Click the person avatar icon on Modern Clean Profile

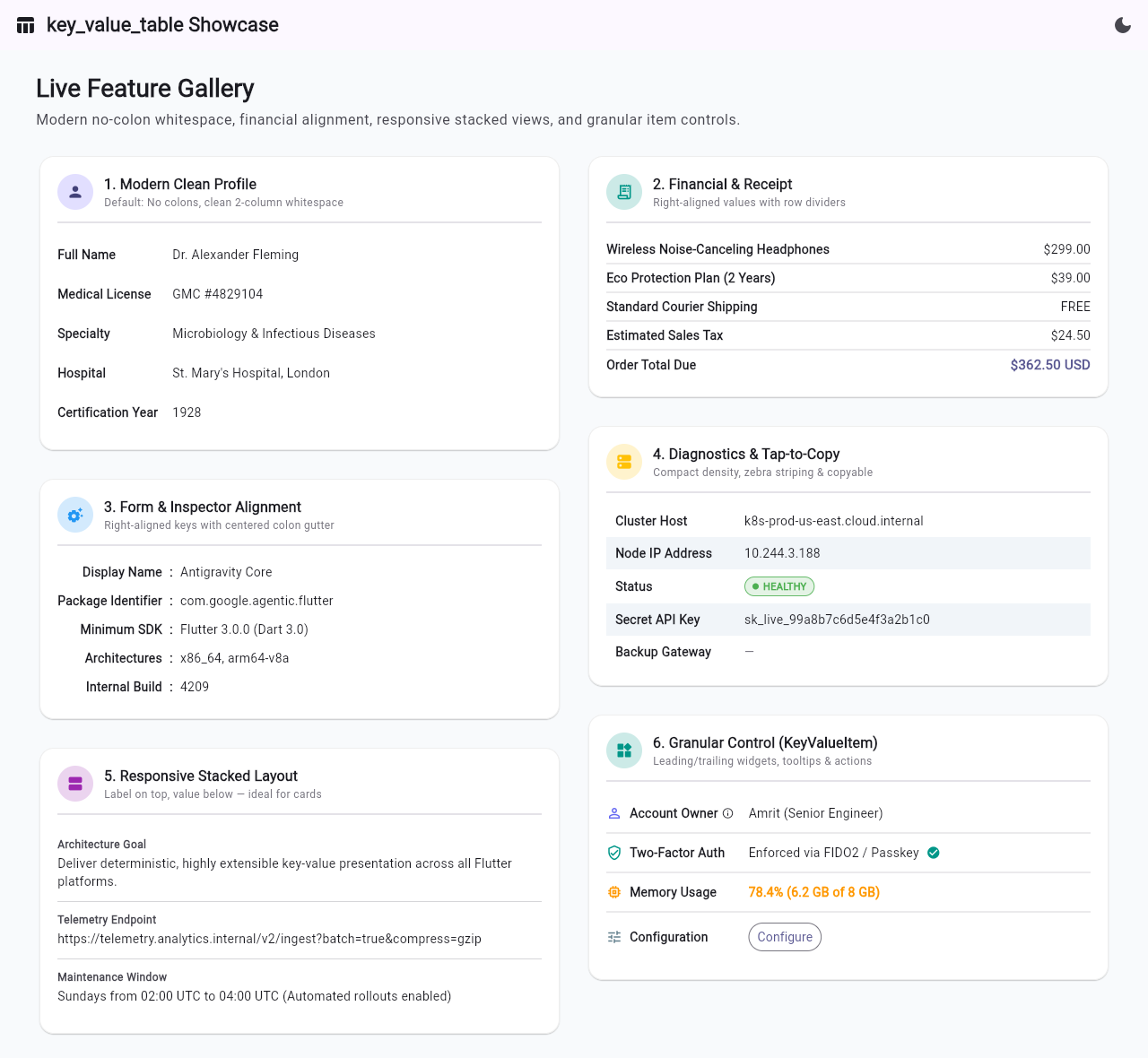point(75,192)
